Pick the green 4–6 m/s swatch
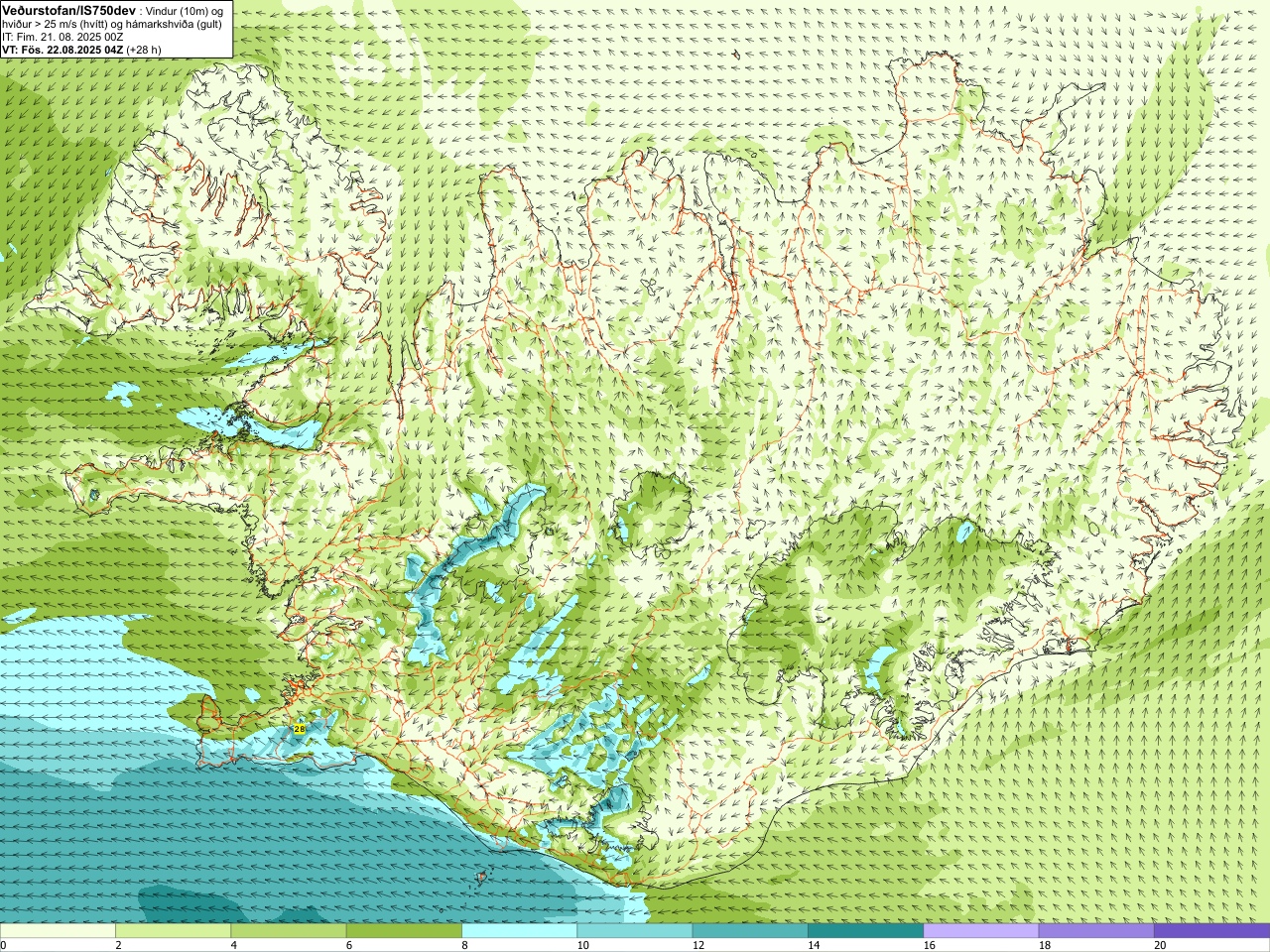The width and height of the screenshot is (1270, 952). 288,931
